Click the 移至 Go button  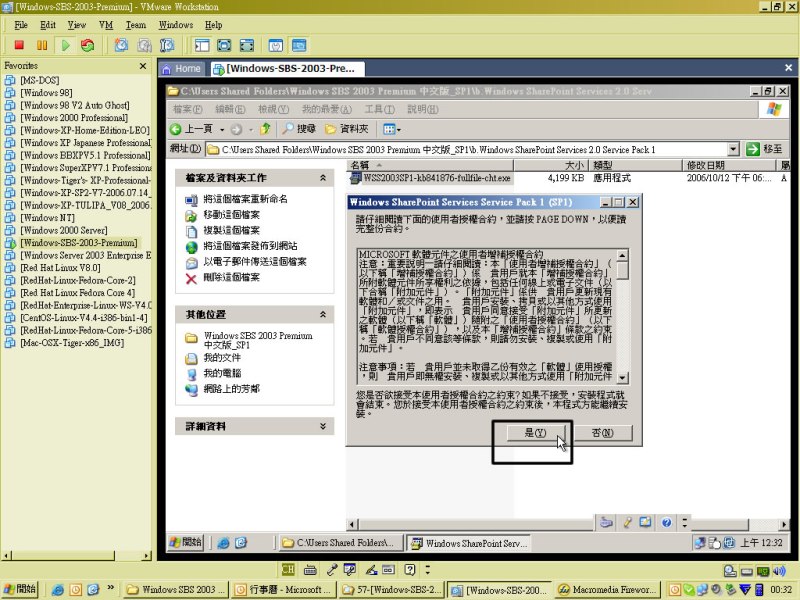pos(764,149)
